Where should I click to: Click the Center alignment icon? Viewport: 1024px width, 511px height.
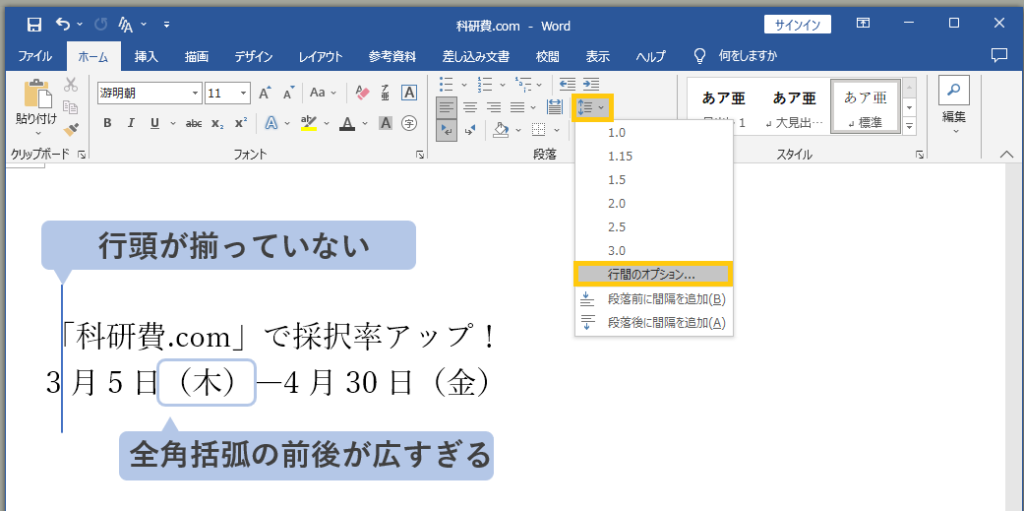pyautogui.click(x=470, y=107)
